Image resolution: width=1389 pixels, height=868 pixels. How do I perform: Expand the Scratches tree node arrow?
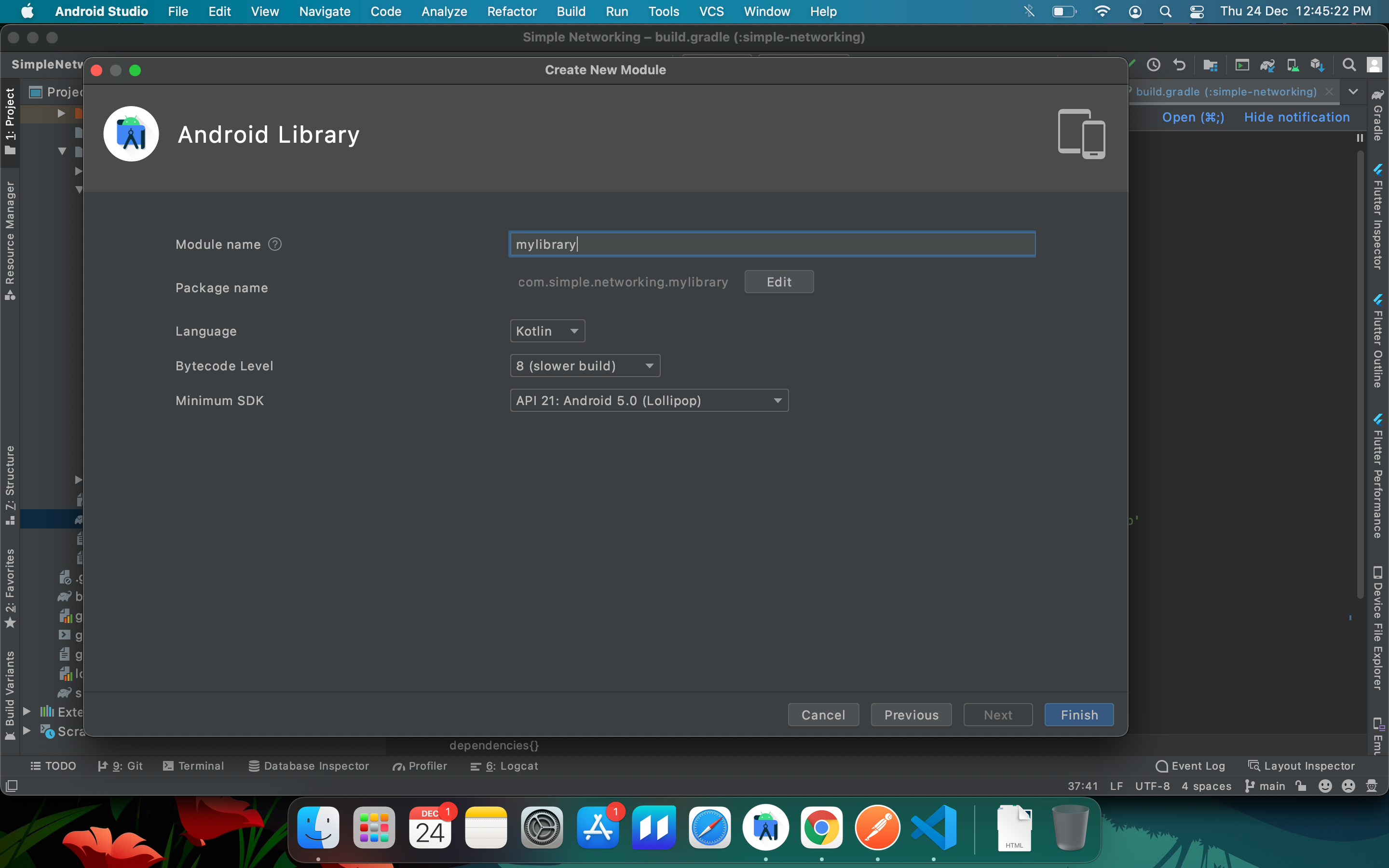point(27,731)
